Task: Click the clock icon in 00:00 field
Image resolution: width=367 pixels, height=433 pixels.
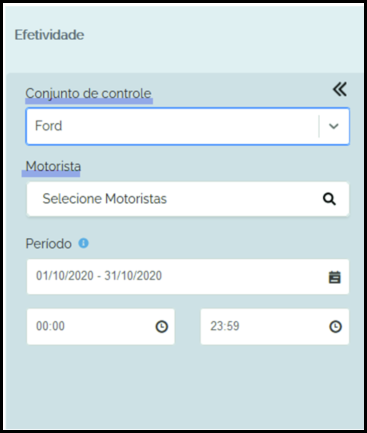Action: pos(162,326)
